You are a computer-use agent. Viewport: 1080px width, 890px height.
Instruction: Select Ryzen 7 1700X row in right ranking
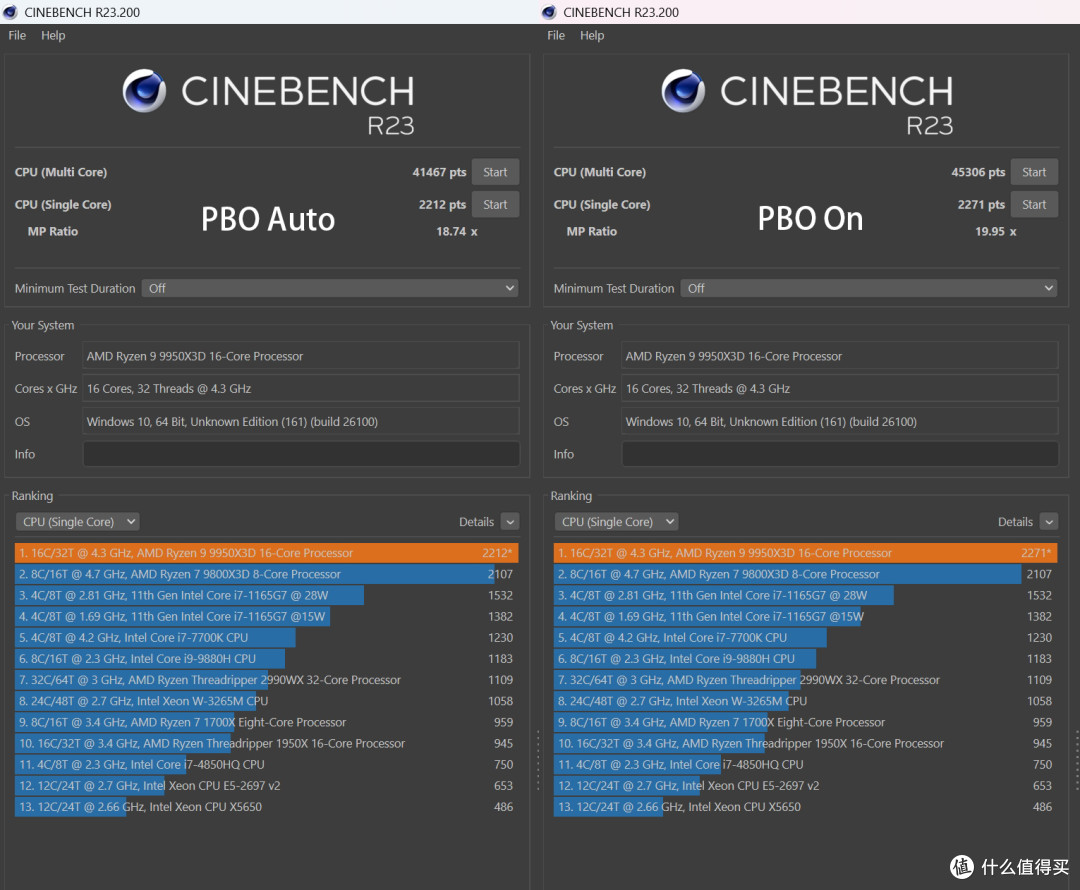[x=805, y=723]
